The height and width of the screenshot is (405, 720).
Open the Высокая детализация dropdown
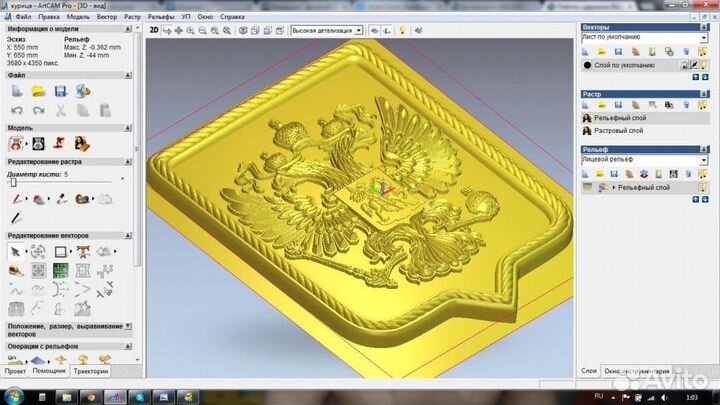(356, 31)
